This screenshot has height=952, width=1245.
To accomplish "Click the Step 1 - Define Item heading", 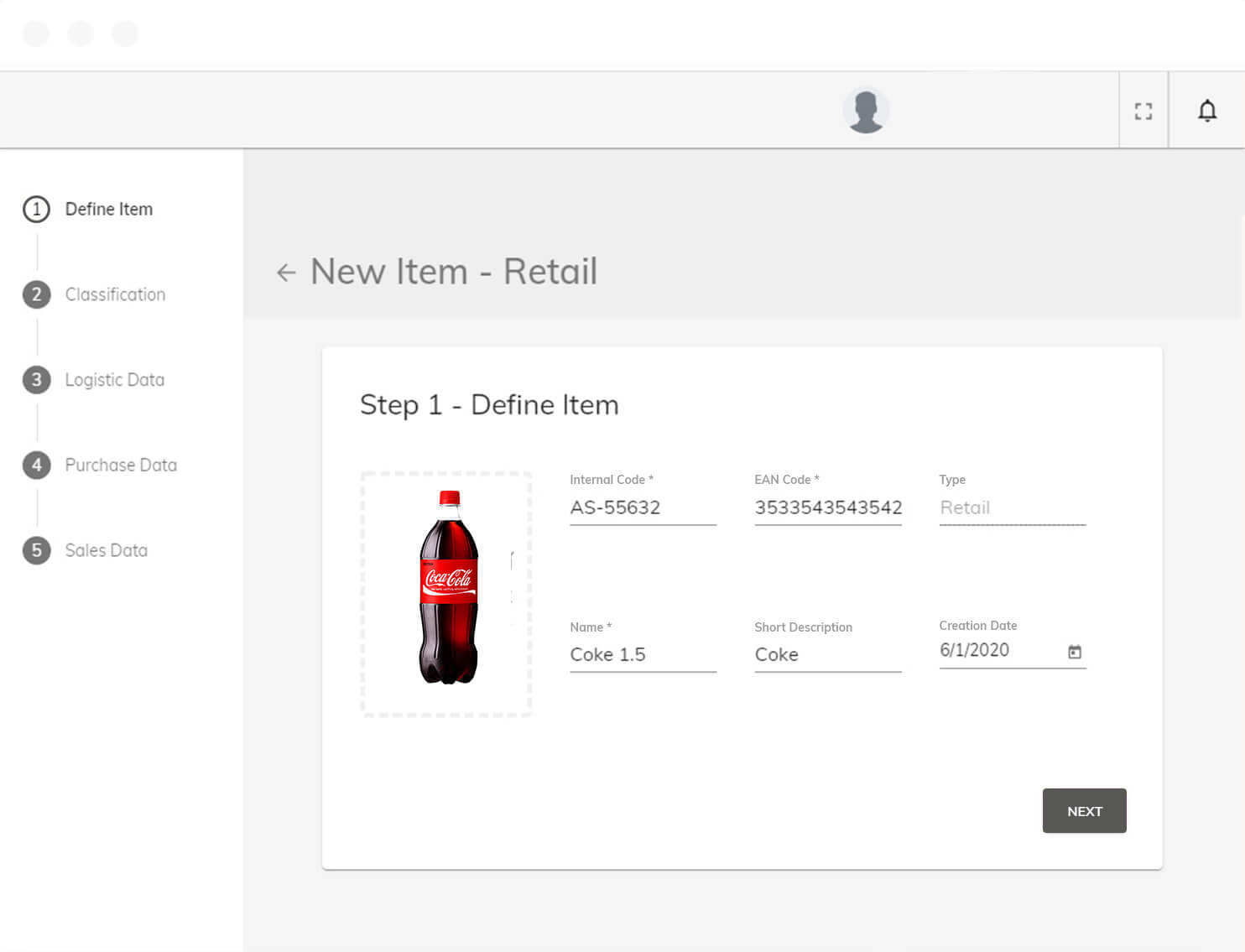I will click(x=489, y=404).
